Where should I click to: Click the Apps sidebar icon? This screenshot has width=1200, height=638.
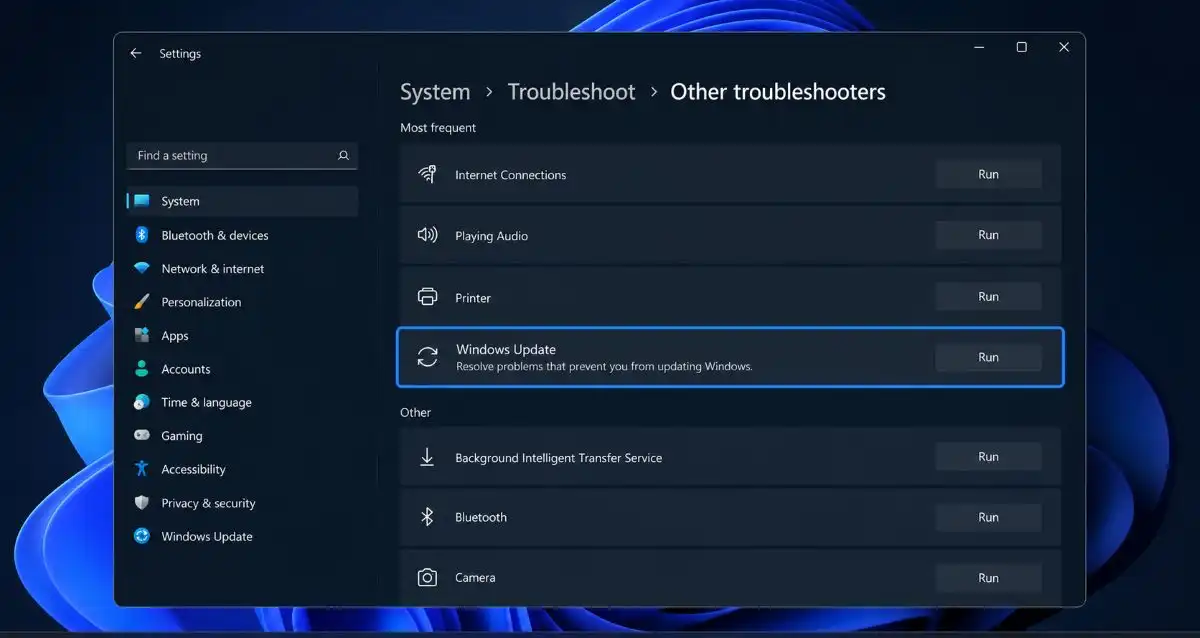[142, 336]
